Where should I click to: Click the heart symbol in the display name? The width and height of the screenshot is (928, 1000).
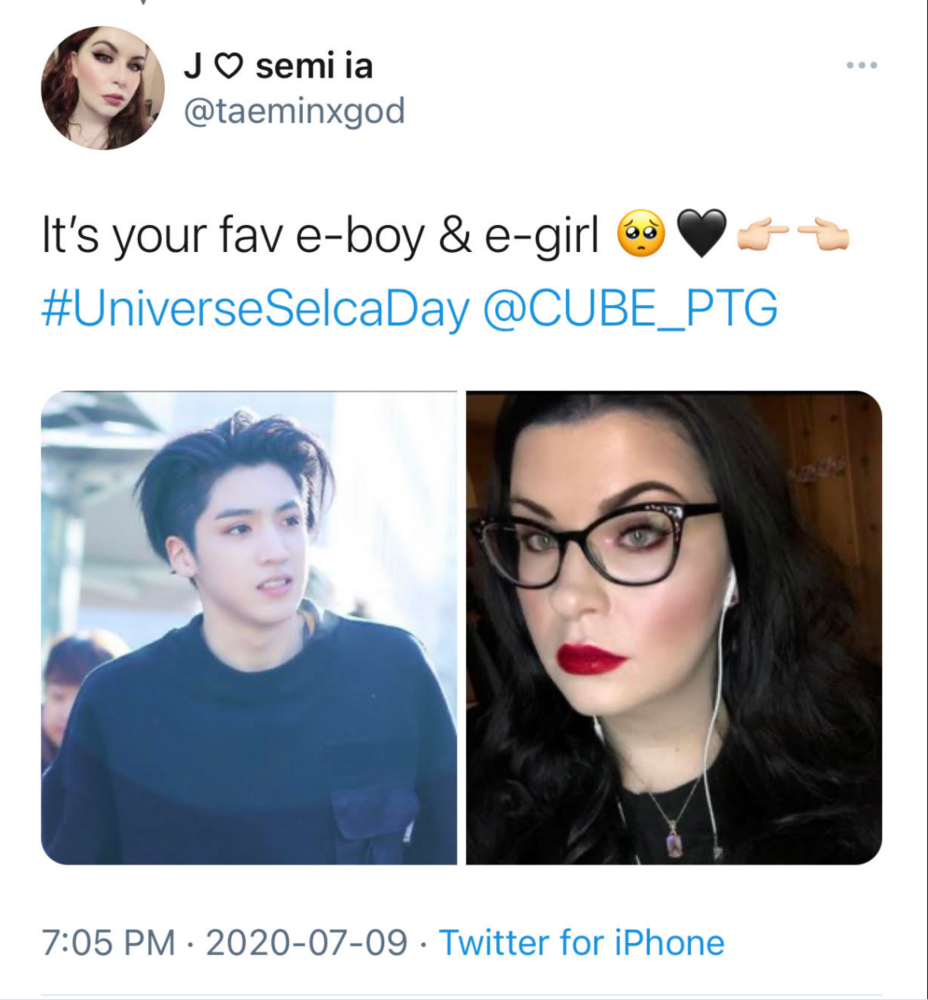pos(228,66)
